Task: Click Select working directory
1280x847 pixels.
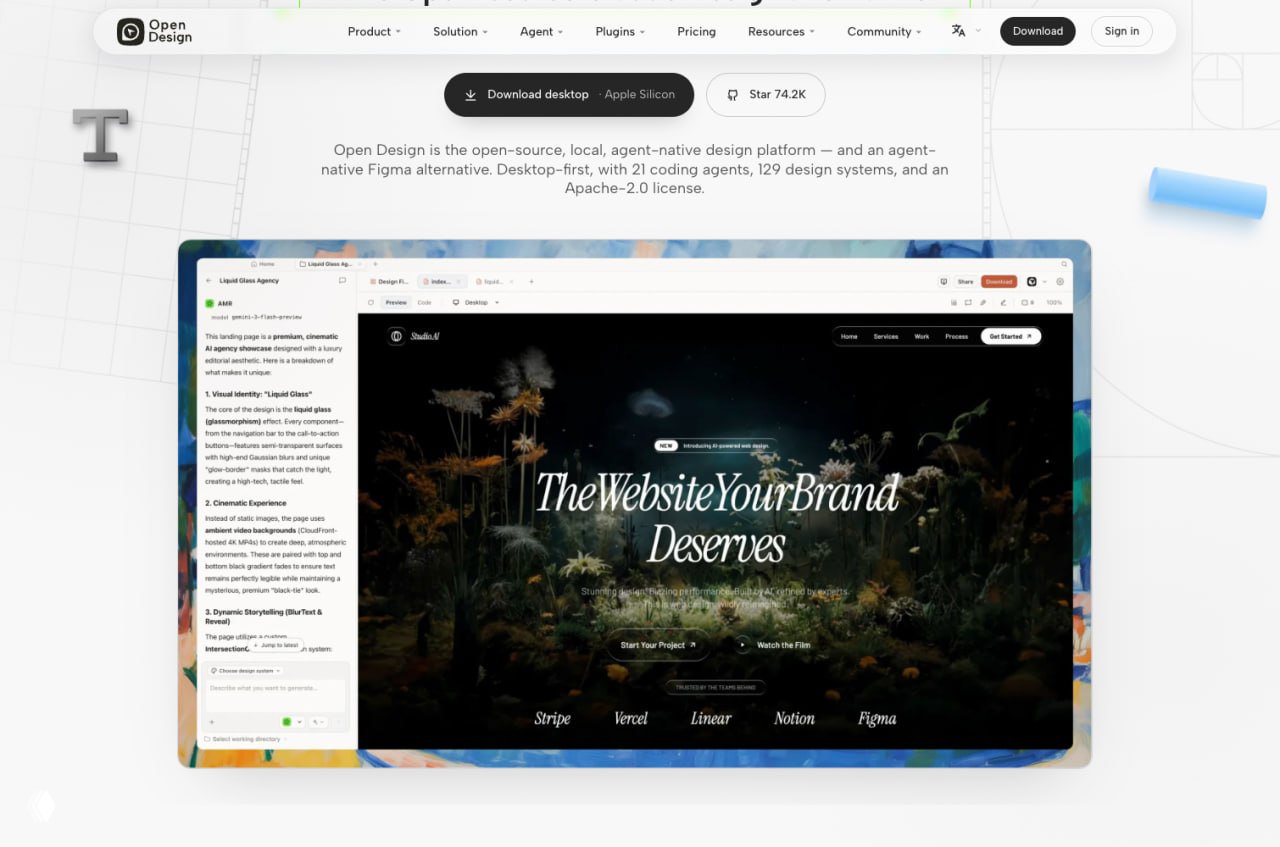Action: coord(247,739)
